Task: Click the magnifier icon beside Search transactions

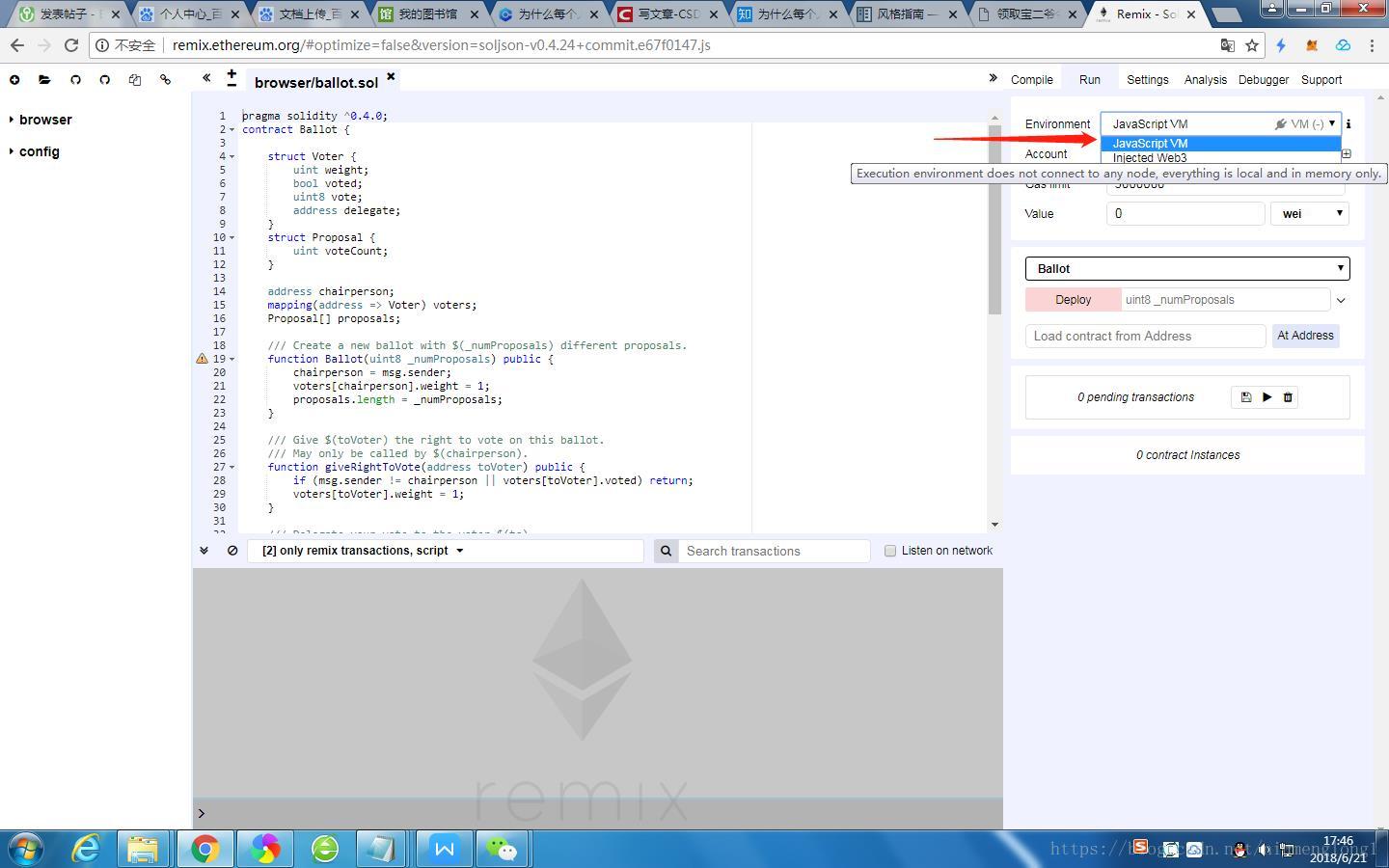Action: pos(666,551)
